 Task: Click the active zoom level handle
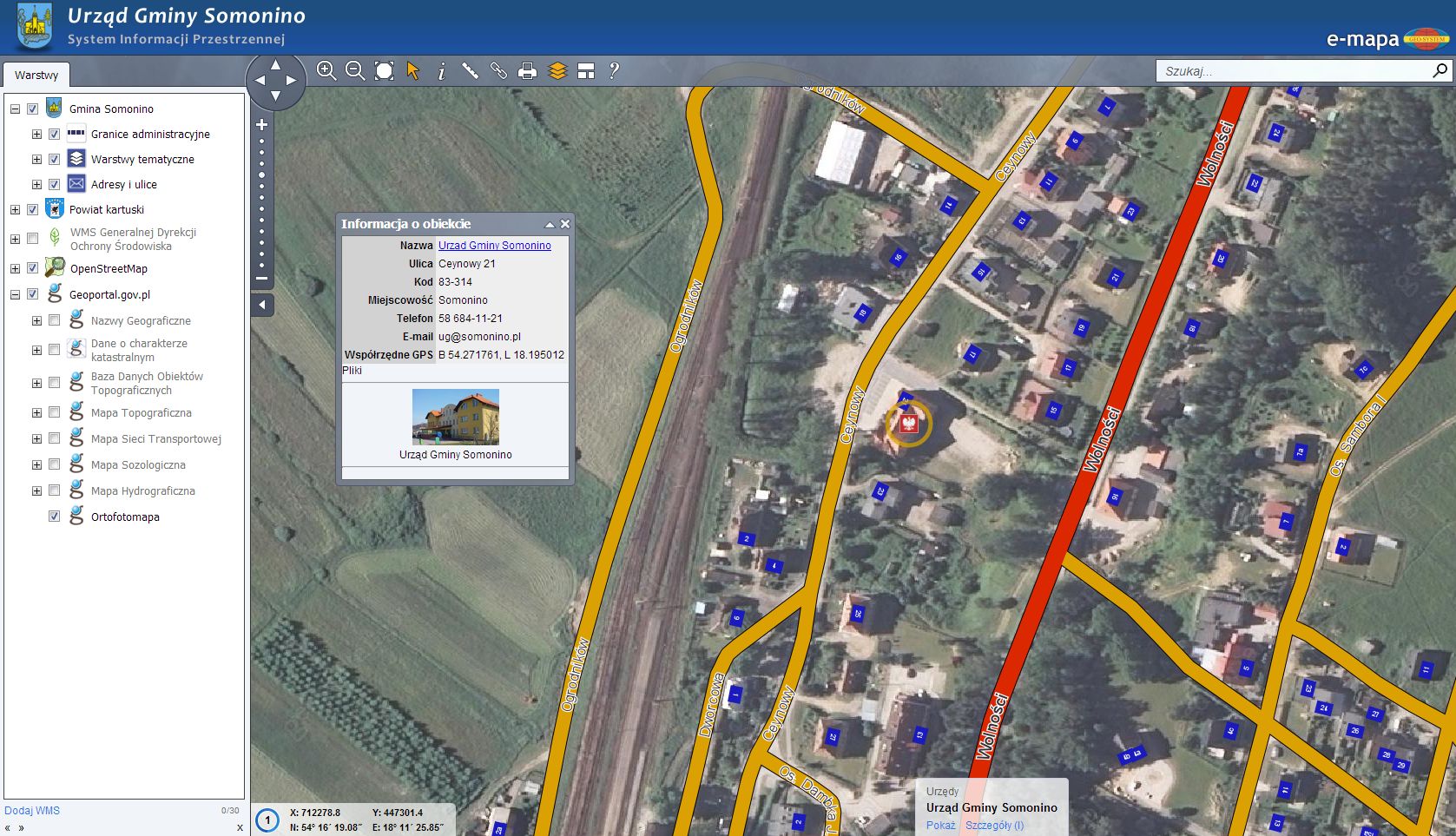[x=261, y=175]
